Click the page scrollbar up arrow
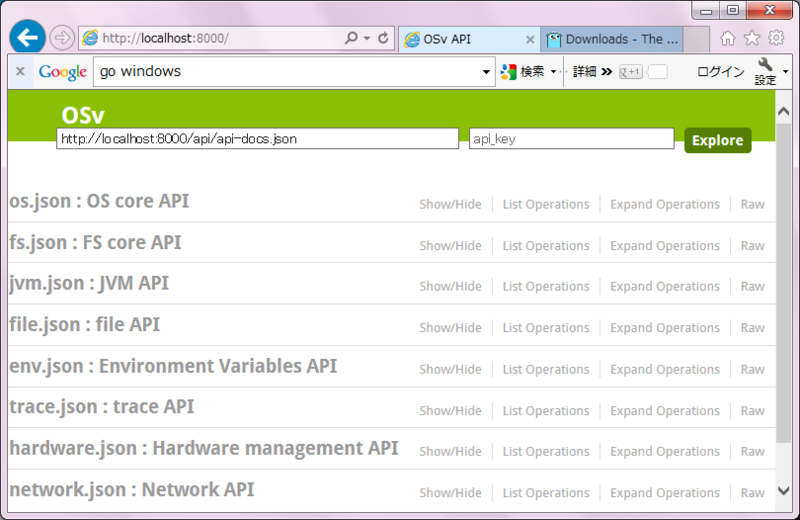800x520 pixels. (784, 111)
